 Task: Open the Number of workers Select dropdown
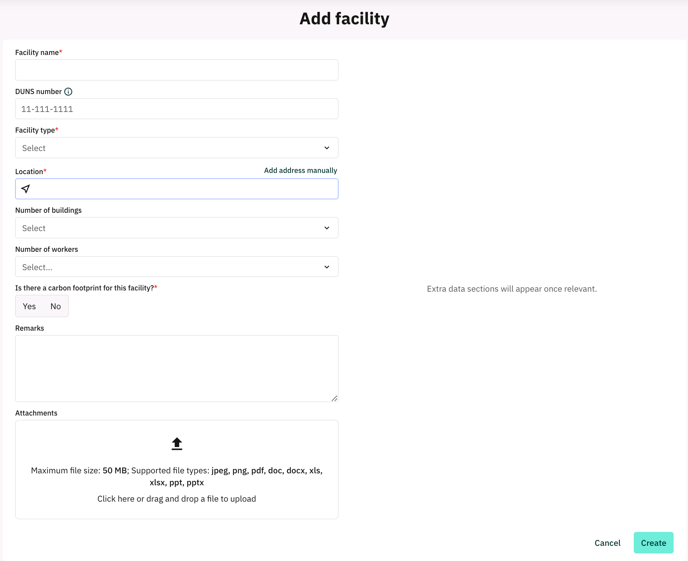coord(177,267)
